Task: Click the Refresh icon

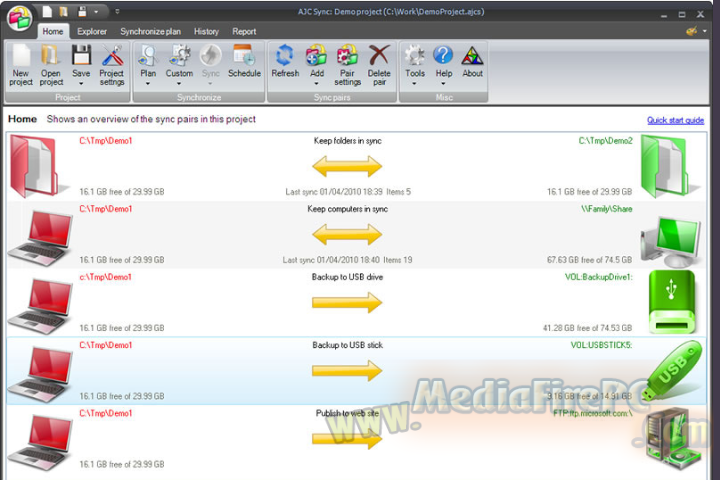Action: coord(285,56)
